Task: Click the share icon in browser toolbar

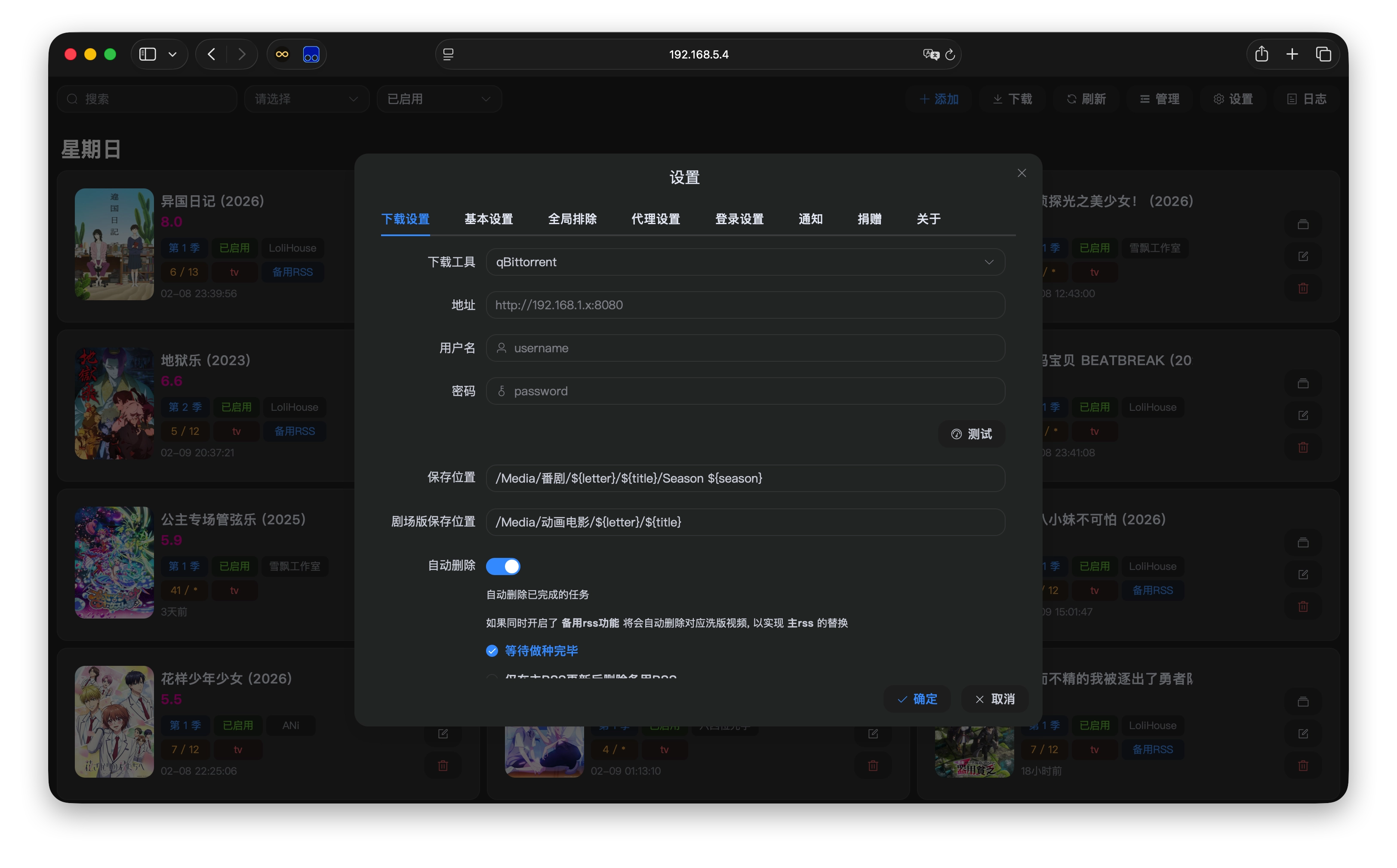Action: click(1261, 54)
